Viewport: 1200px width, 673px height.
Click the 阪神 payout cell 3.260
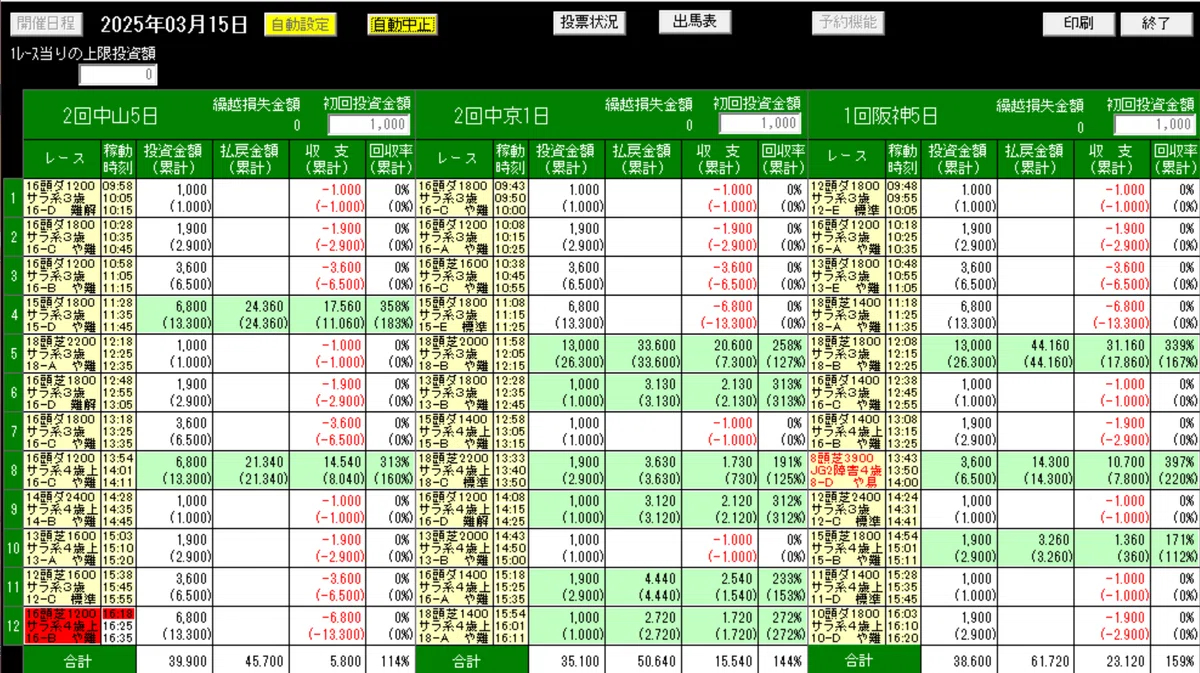1036,546
